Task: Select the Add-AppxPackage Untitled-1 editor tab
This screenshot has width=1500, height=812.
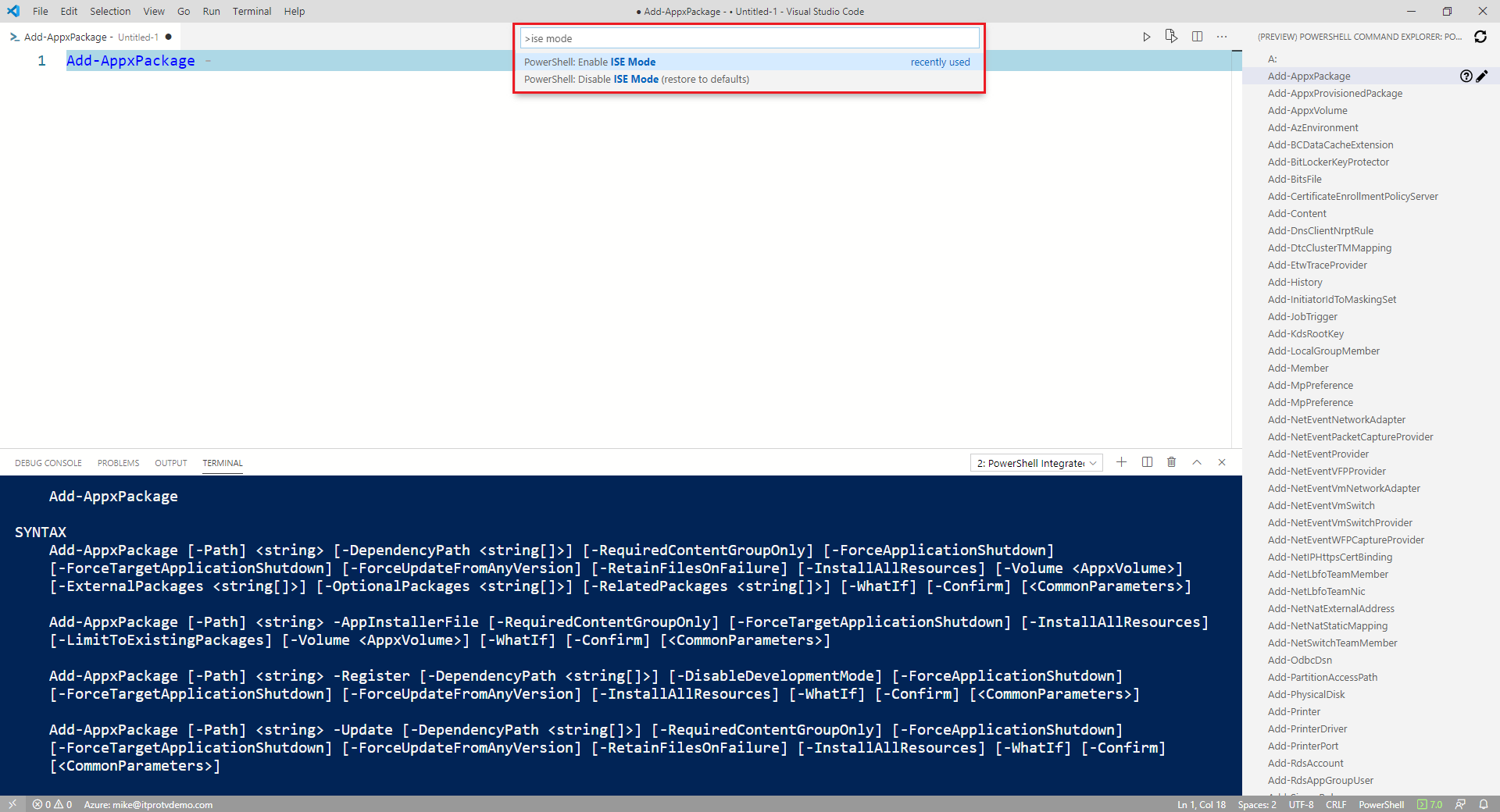Action: pos(90,37)
